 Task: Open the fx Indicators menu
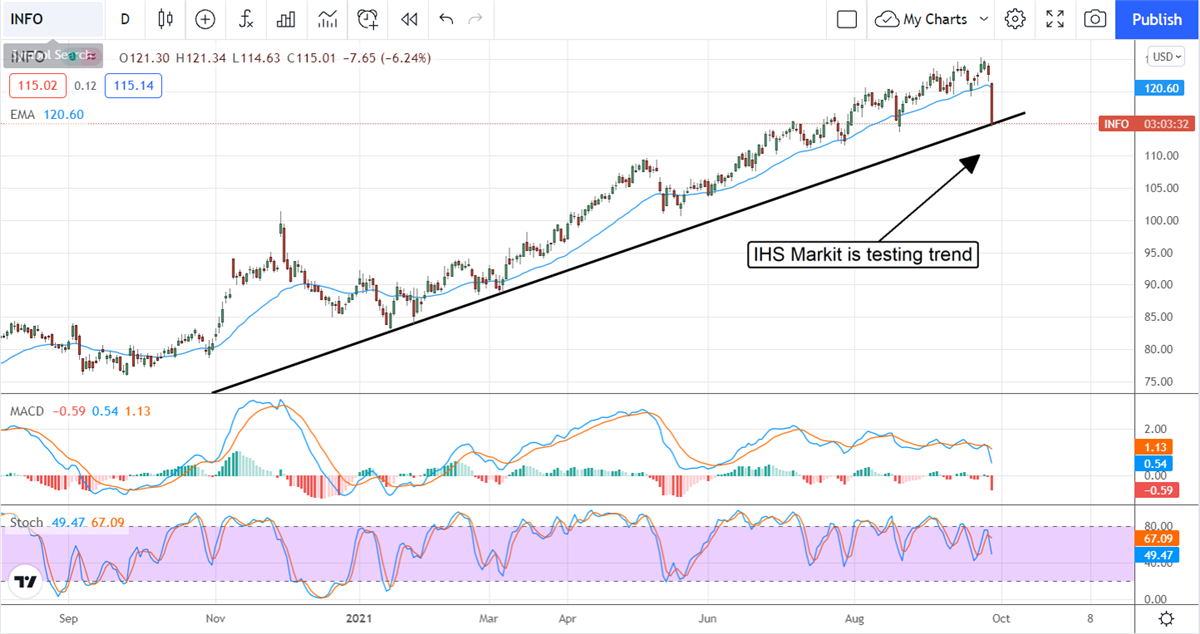click(x=245, y=19)
